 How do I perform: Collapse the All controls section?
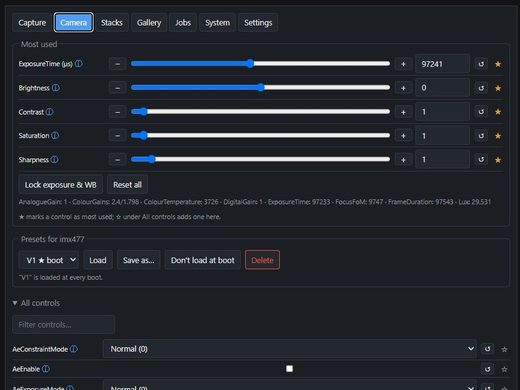coord(36,303)
